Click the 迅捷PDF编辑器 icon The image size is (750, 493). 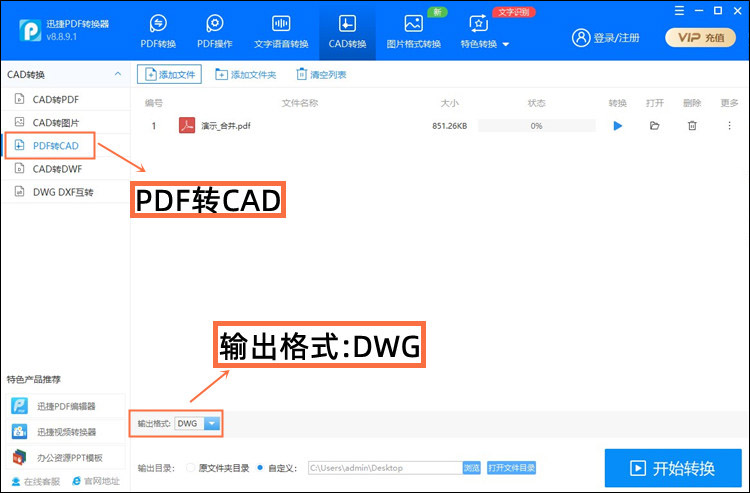[x=19, y=406]
